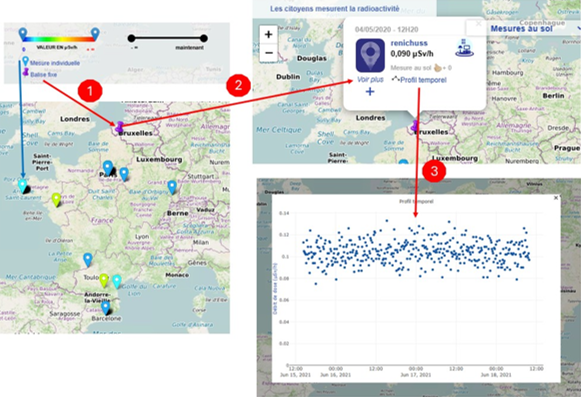
Task: Click the Les citoyens mesurent la radioactivité header
Action: tap(335, 9)
